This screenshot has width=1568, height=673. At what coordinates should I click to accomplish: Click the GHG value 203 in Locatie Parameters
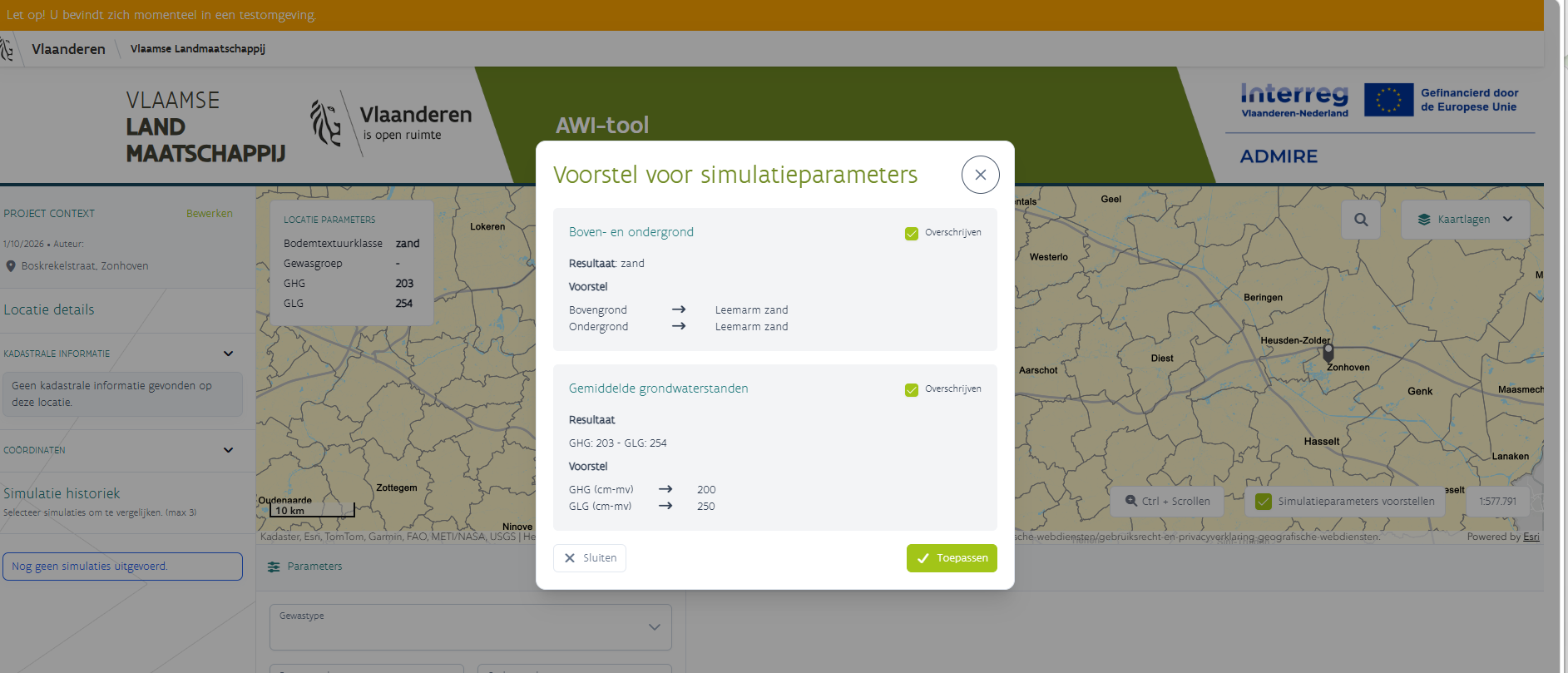coord(404,284)
